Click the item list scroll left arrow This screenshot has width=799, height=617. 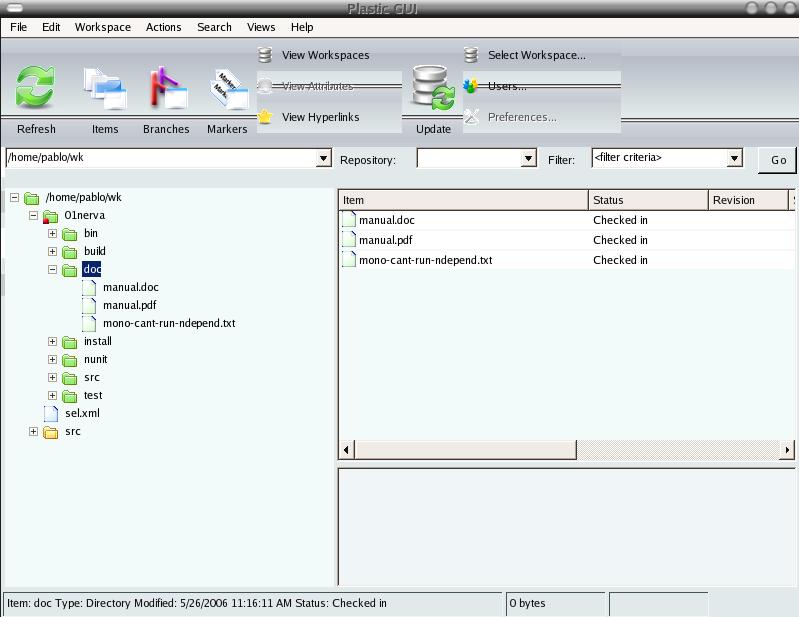pos(347,450)
